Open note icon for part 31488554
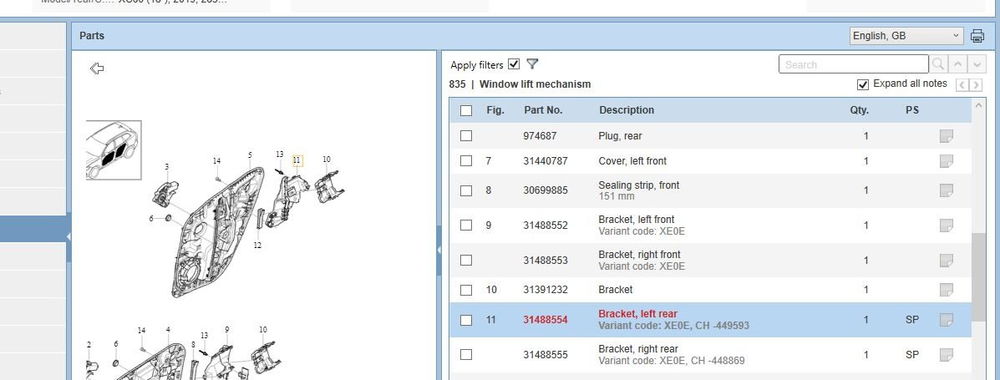Image resolution: width=1000 pixels, height=380 pixels. point(946,319)
